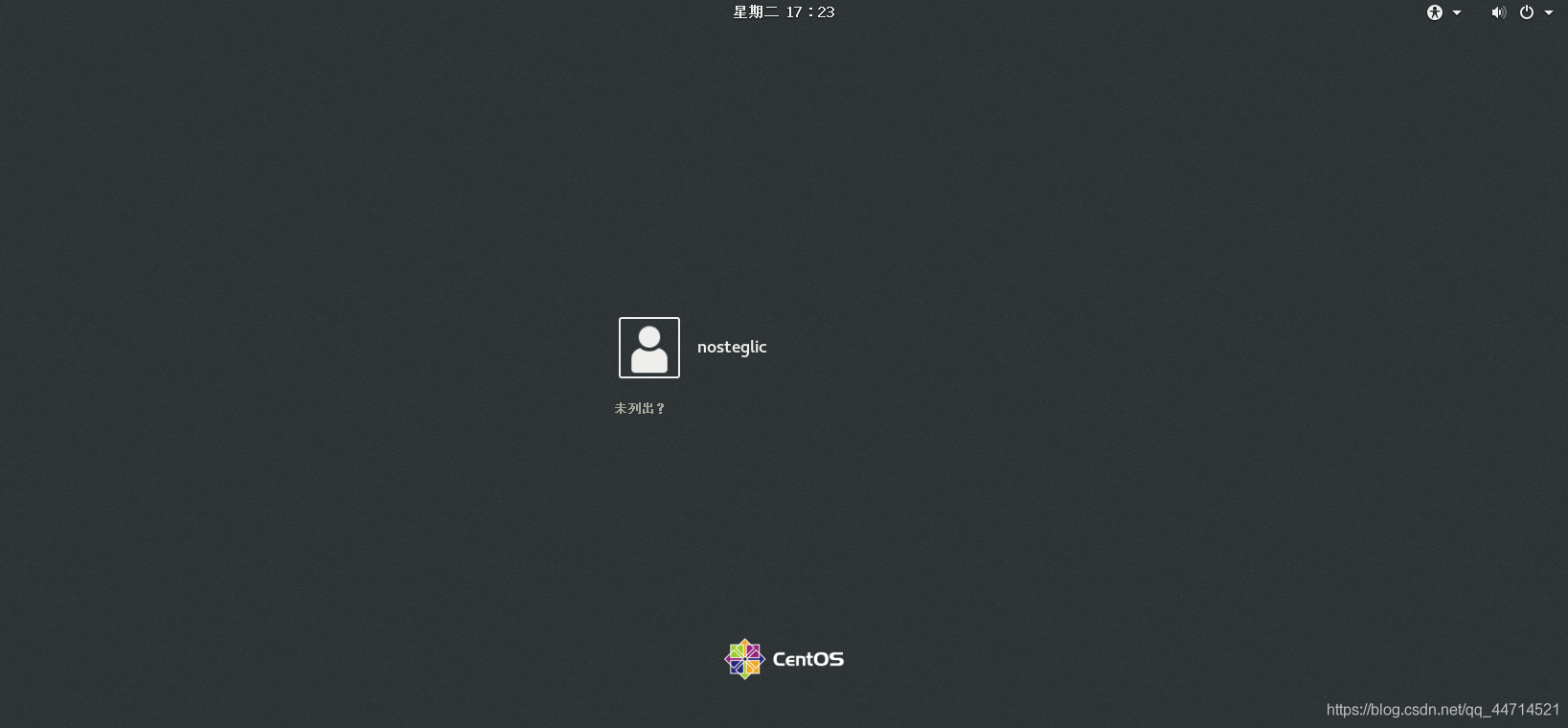Screen dimensions: 1568x728
Task: Click the power icon
Action: (x=1527, y=12)
